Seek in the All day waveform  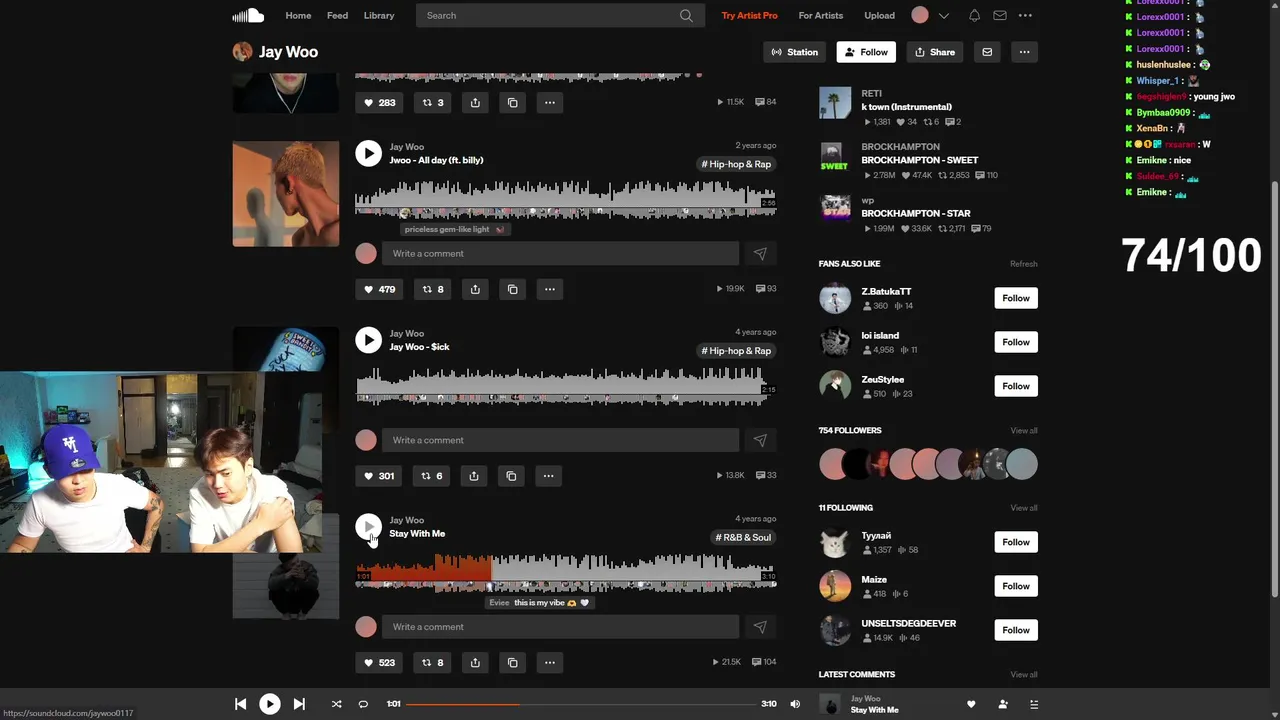click(x=566, y=199)
